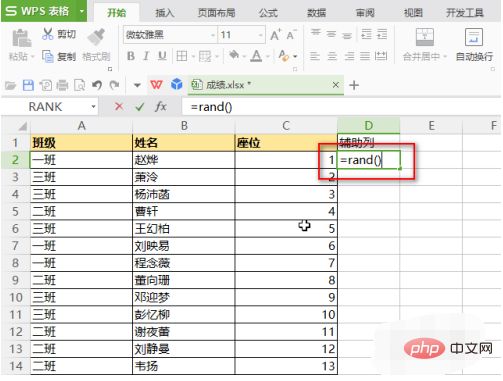Click the print icon
This screenshot has width=503, height=381.
[x=62, y=85]
